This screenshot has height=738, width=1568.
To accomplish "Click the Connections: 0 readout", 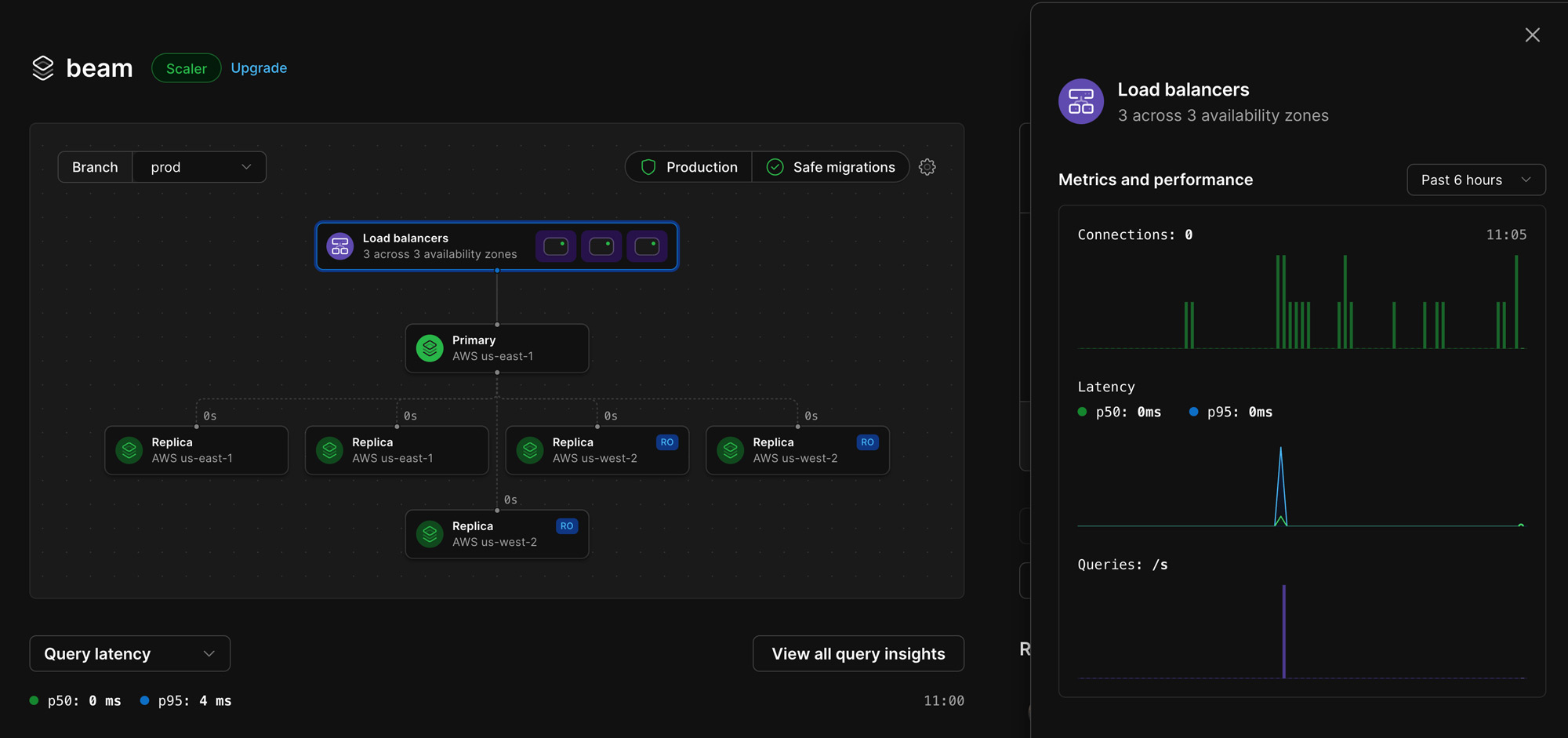I will [x=1135, y=234].
